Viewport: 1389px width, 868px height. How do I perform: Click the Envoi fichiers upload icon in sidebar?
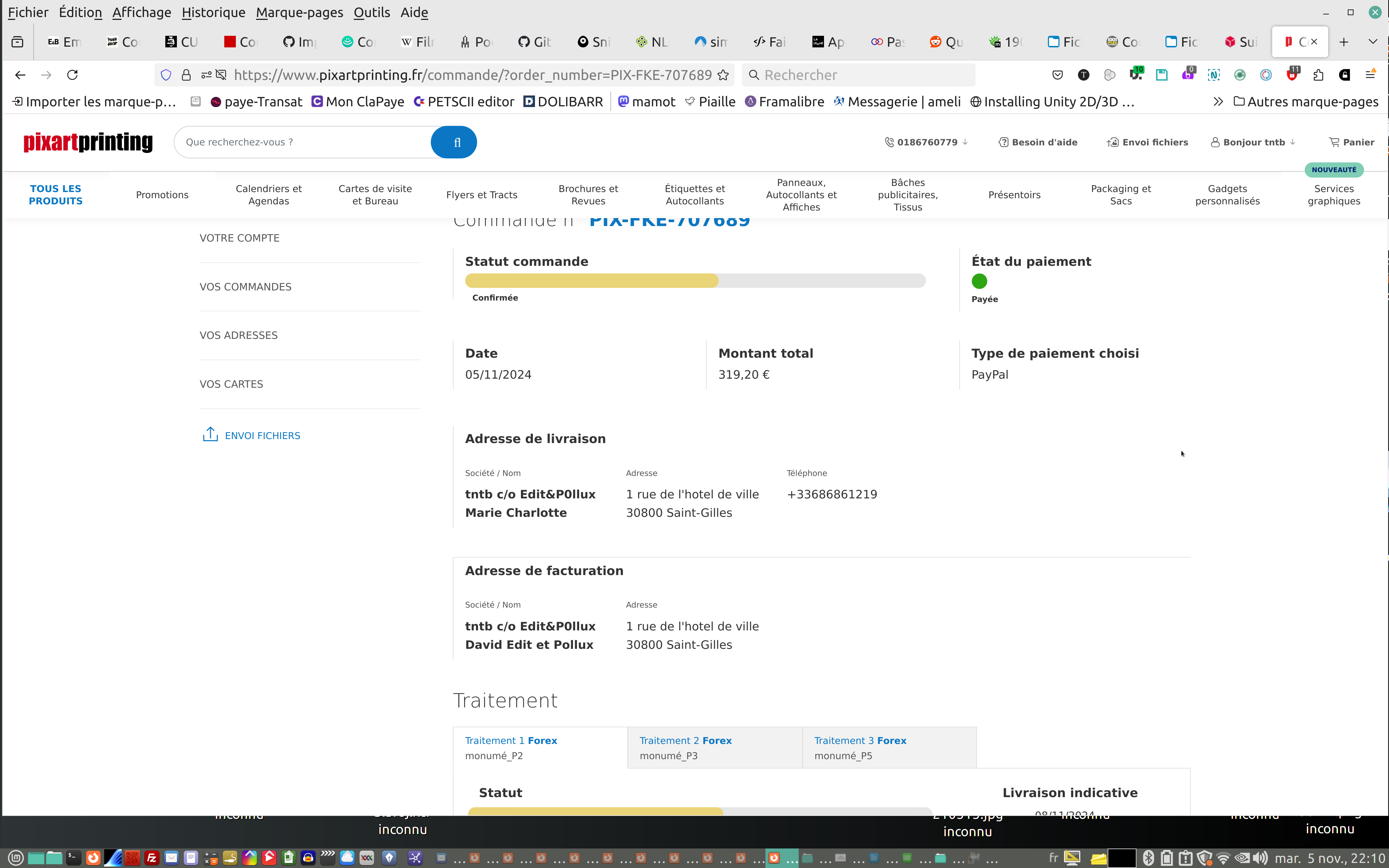point(210,435)
